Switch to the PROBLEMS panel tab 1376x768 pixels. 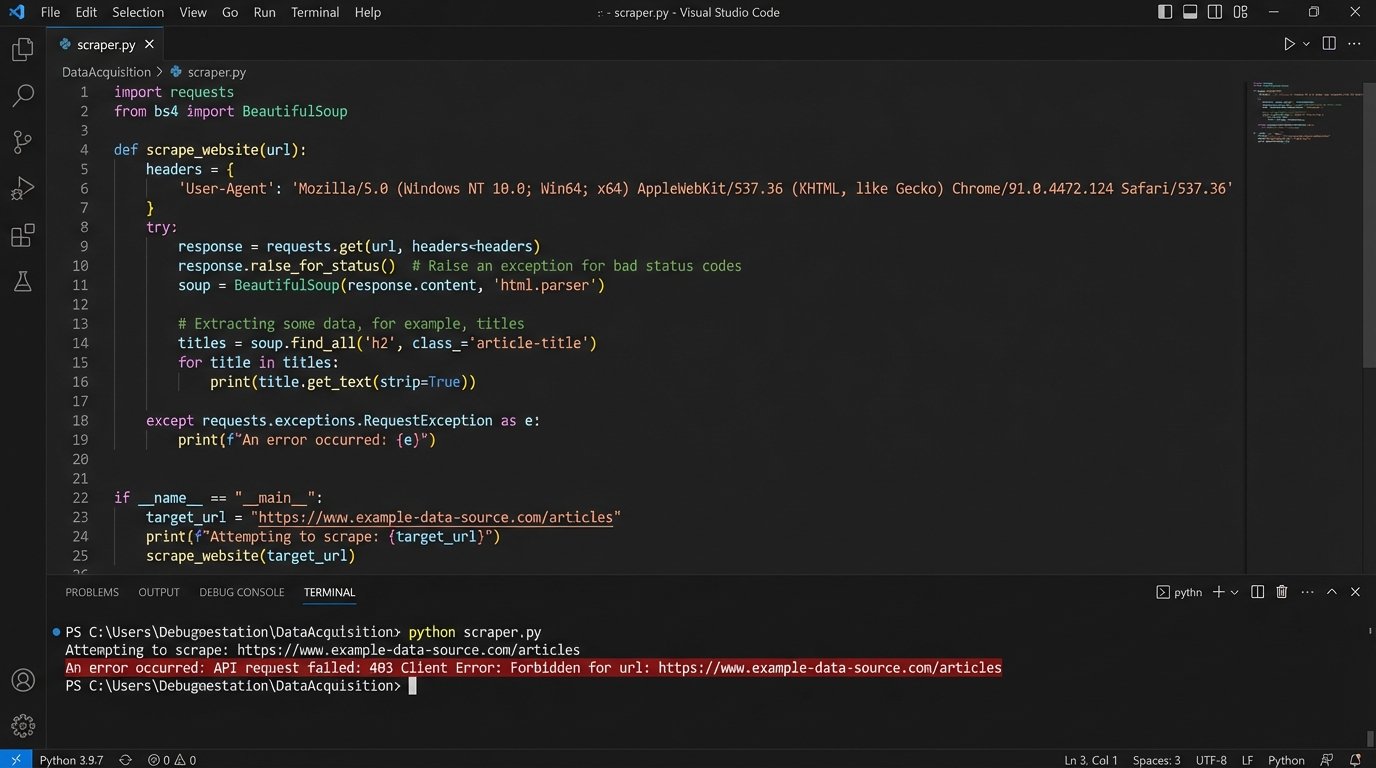pyautogui.click(x=92, y=592)
